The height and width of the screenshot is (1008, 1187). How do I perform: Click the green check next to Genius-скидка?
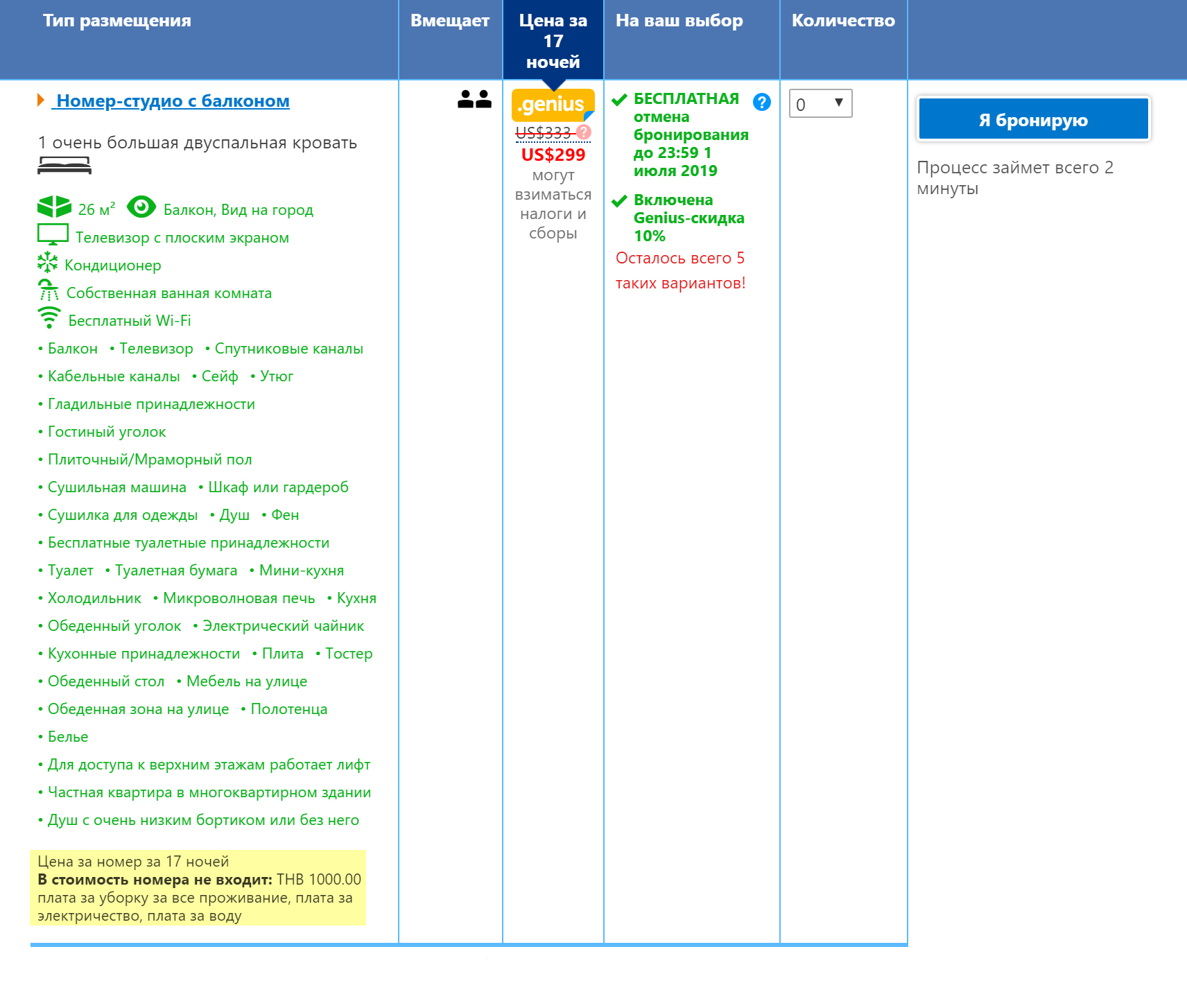pyautogui.click(x=619, y=201)
